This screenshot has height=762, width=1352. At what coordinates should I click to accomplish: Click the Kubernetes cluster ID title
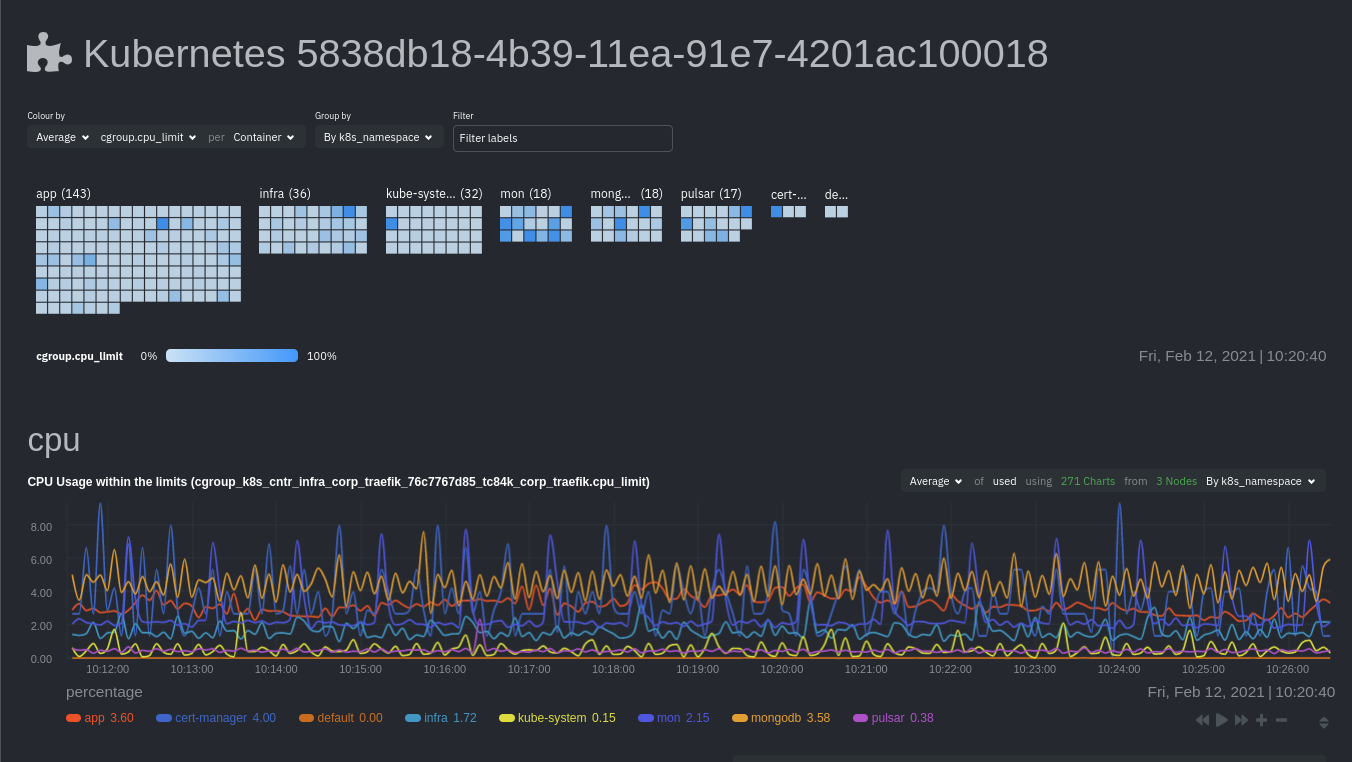tap(566, 54)
